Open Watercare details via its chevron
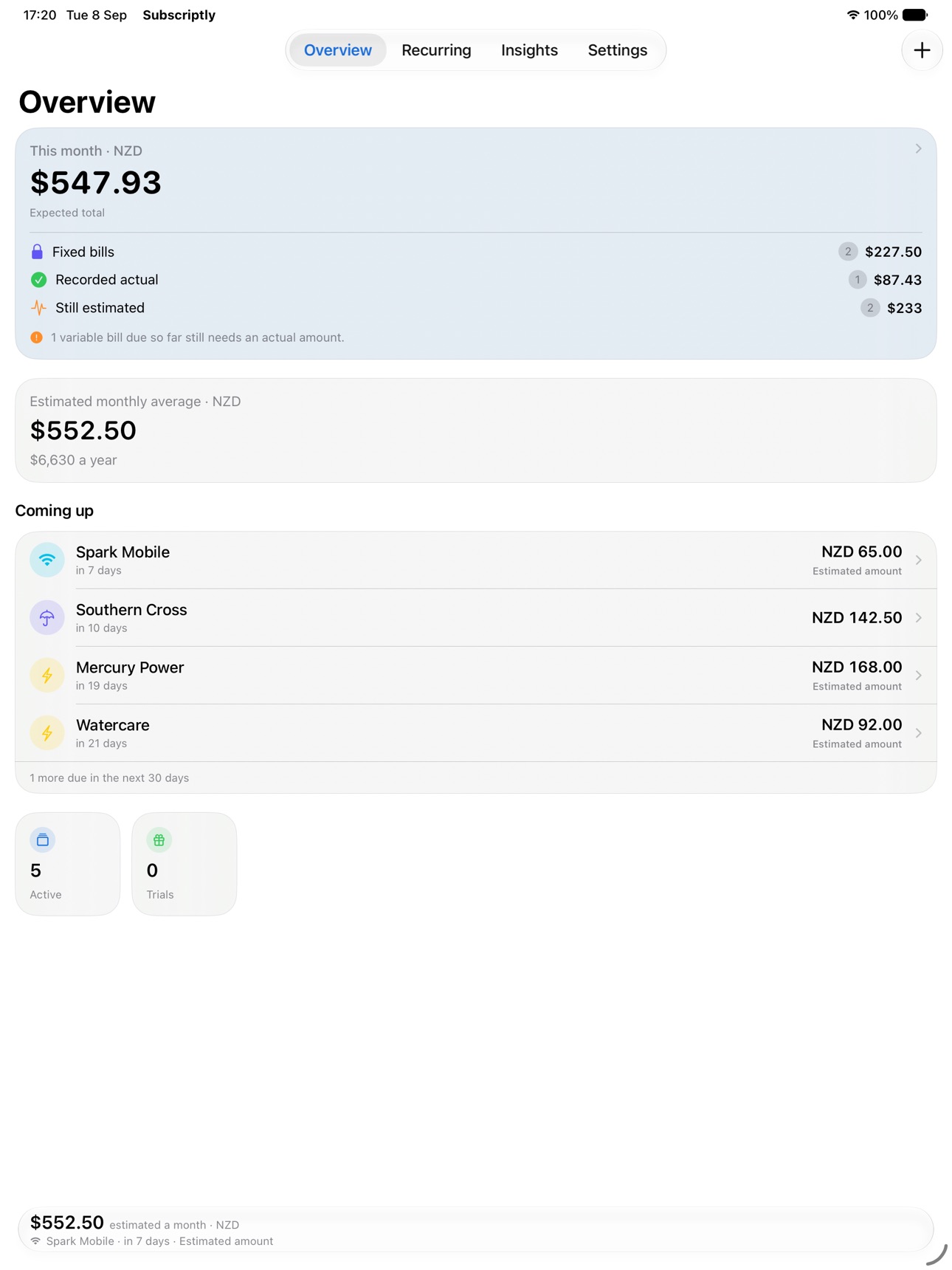 [x=918, y=733]
